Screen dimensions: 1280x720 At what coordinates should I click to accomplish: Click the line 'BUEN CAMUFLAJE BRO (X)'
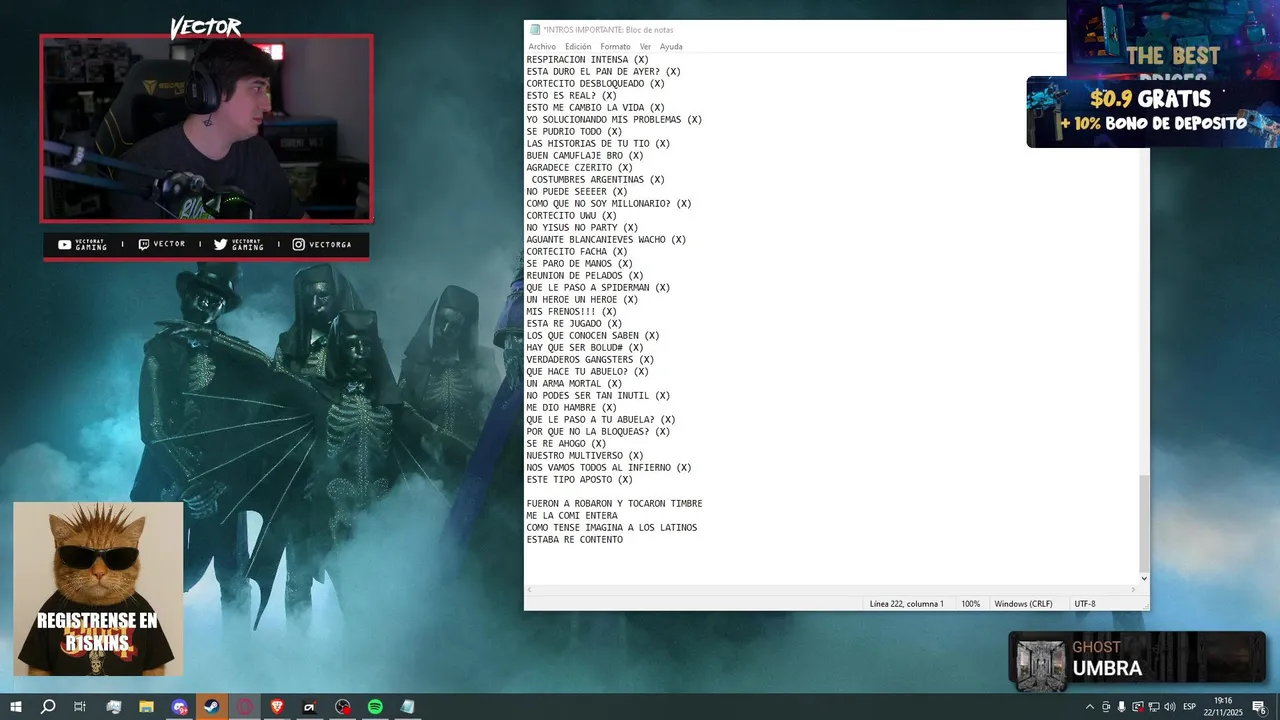click(x=585, y=156)
